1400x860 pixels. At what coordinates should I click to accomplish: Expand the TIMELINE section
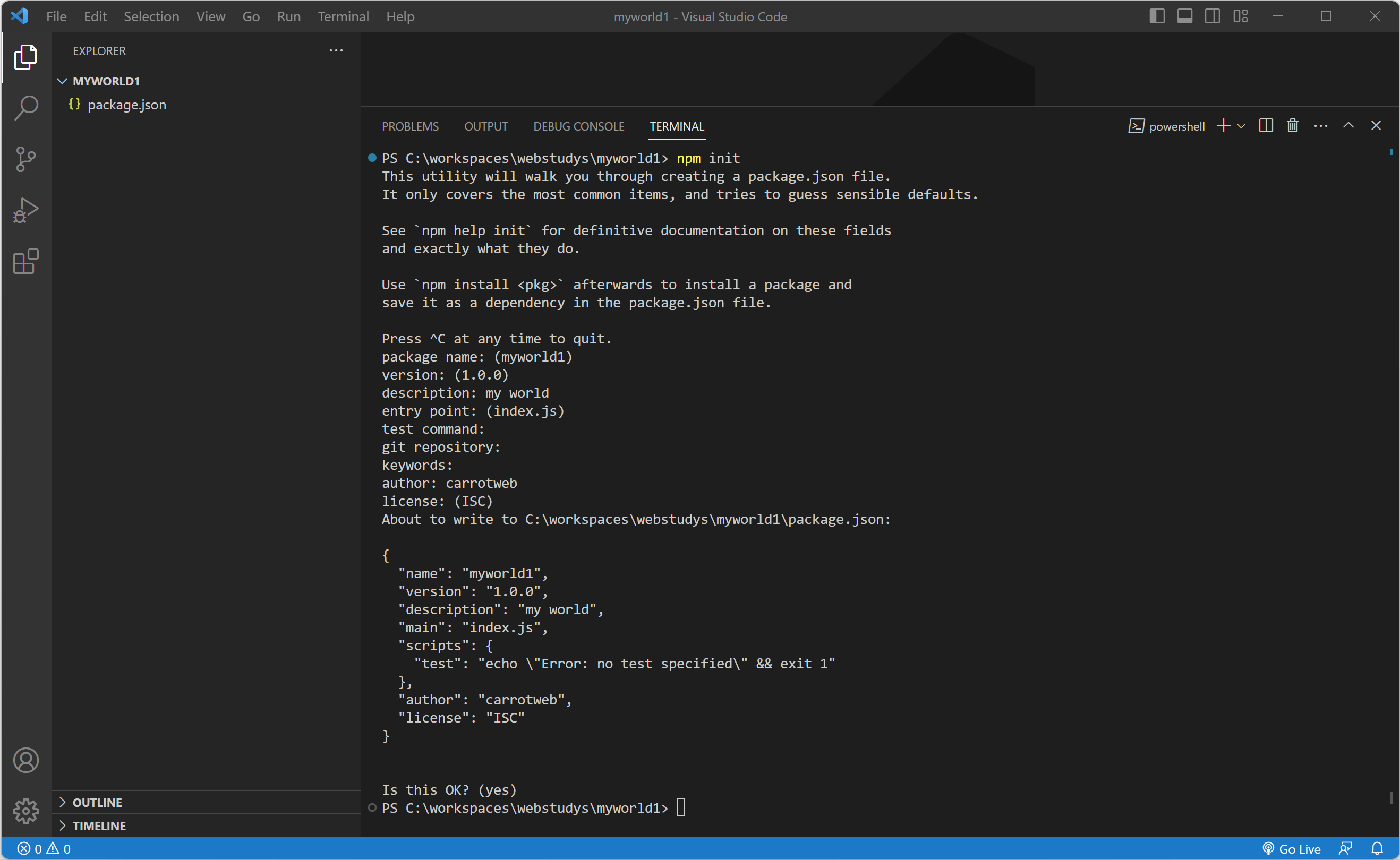[x=99, y=826]
